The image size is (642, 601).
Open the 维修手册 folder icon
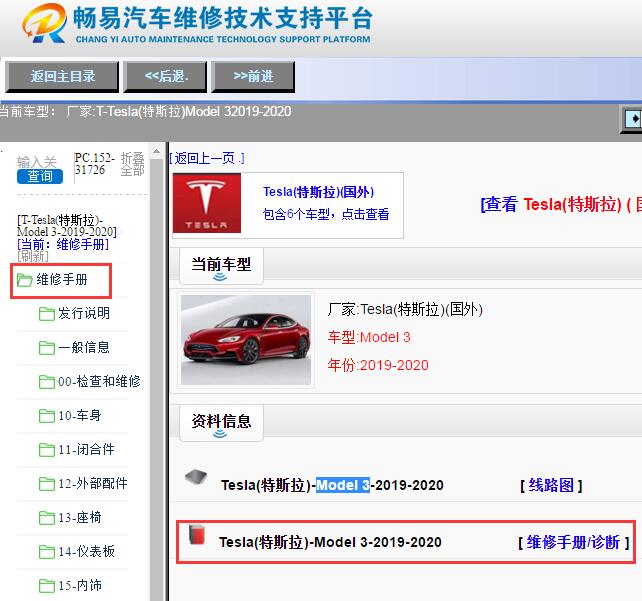25,280
